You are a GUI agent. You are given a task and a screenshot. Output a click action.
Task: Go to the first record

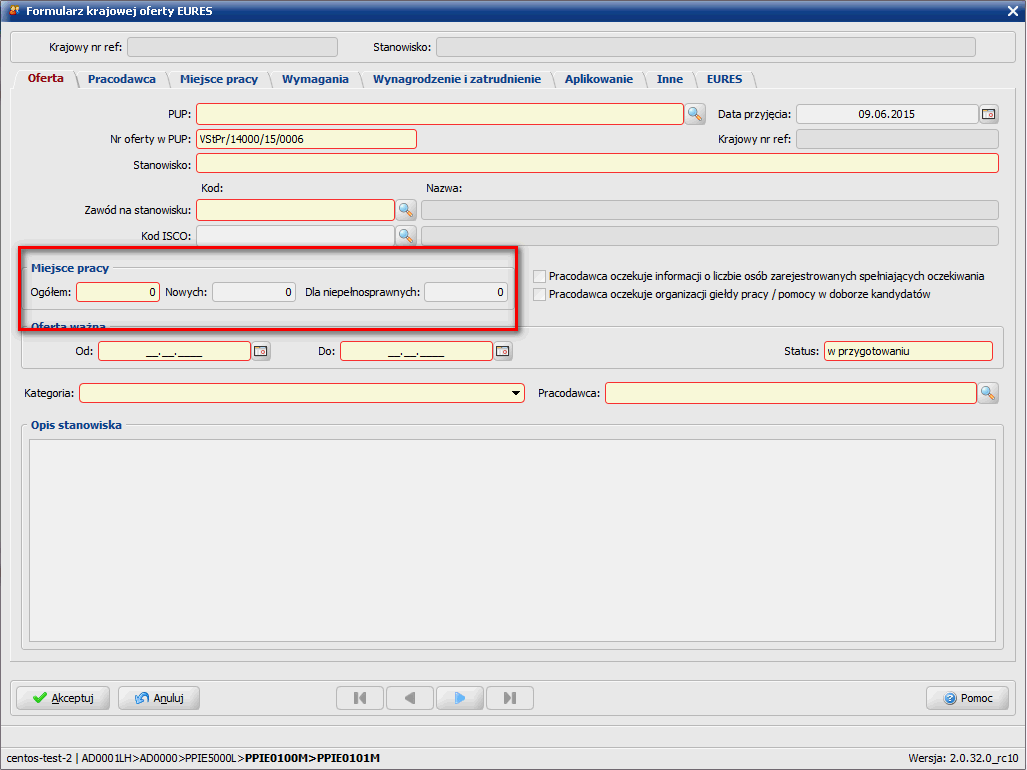[360, 698]
